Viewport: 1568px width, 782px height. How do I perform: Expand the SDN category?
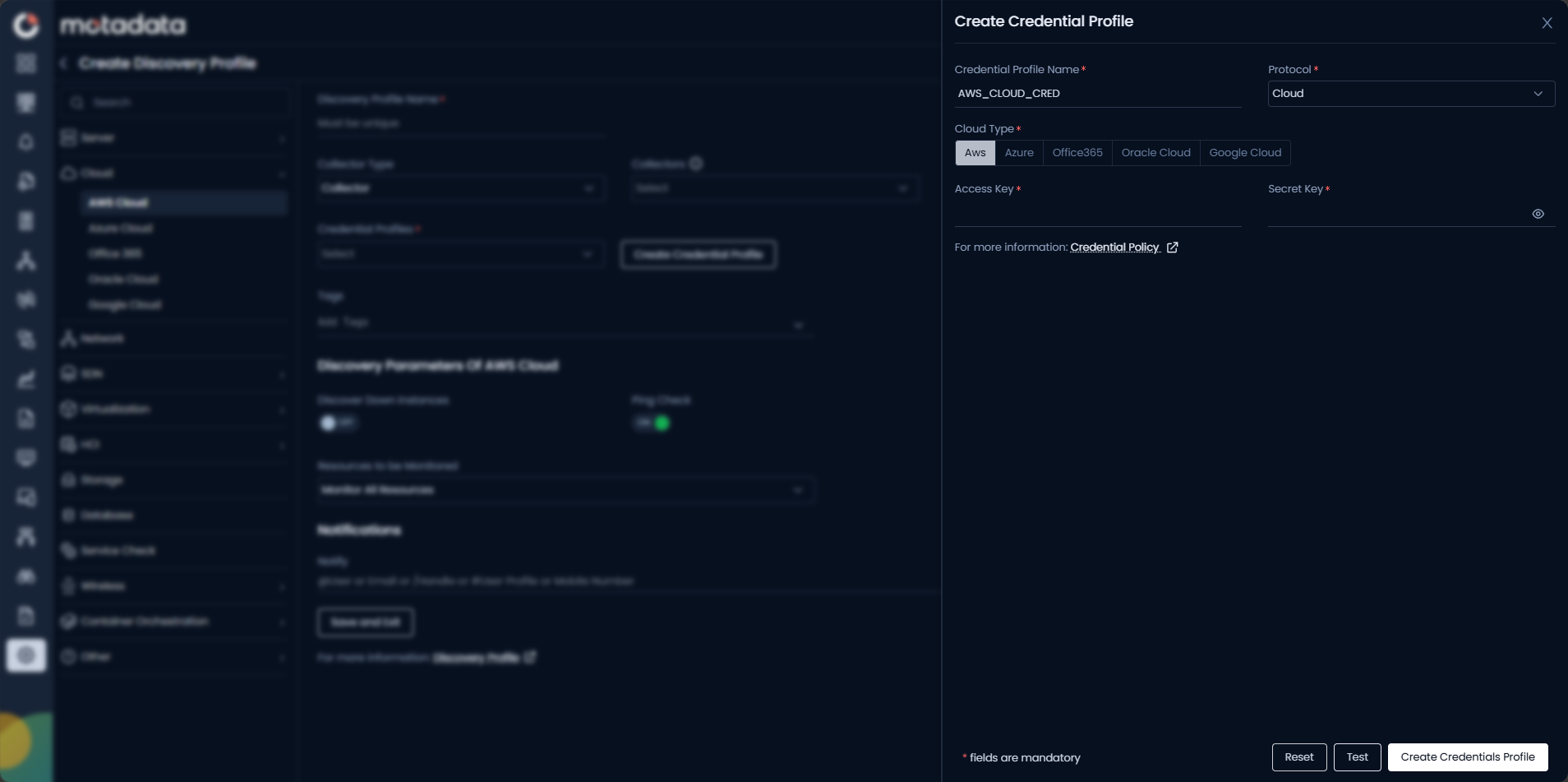coord(173,374)
